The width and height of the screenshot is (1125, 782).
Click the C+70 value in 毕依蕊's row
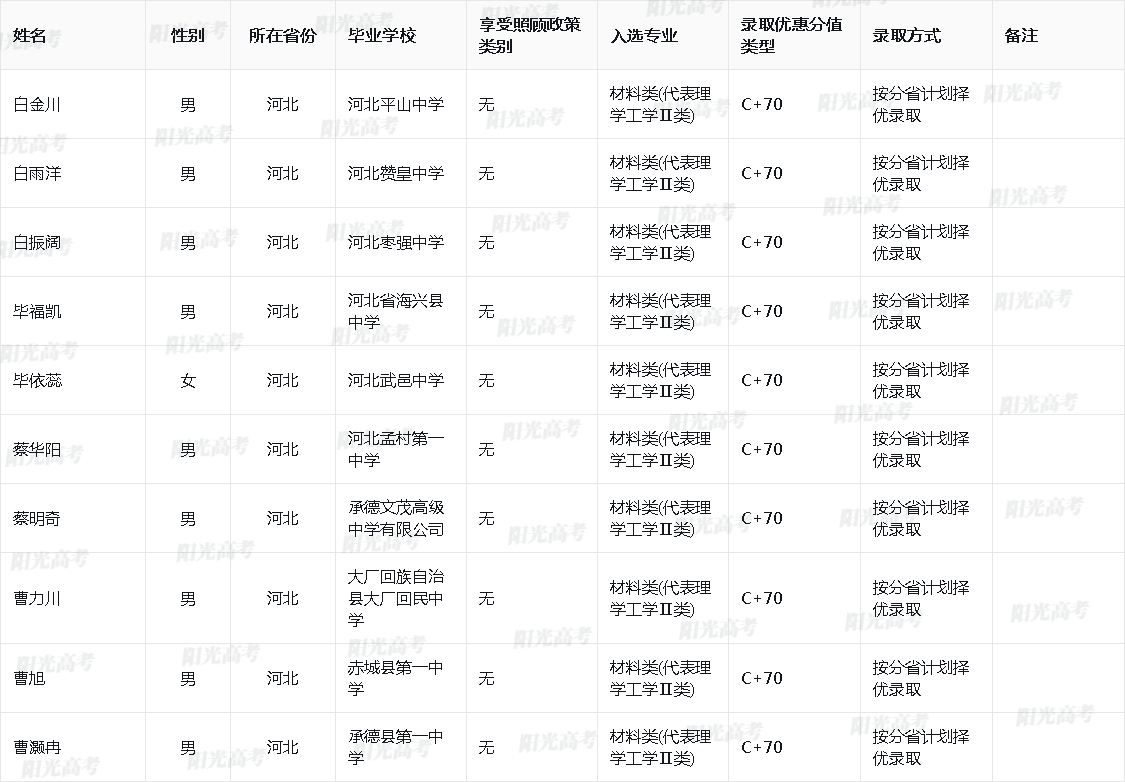tap(762, 380)
